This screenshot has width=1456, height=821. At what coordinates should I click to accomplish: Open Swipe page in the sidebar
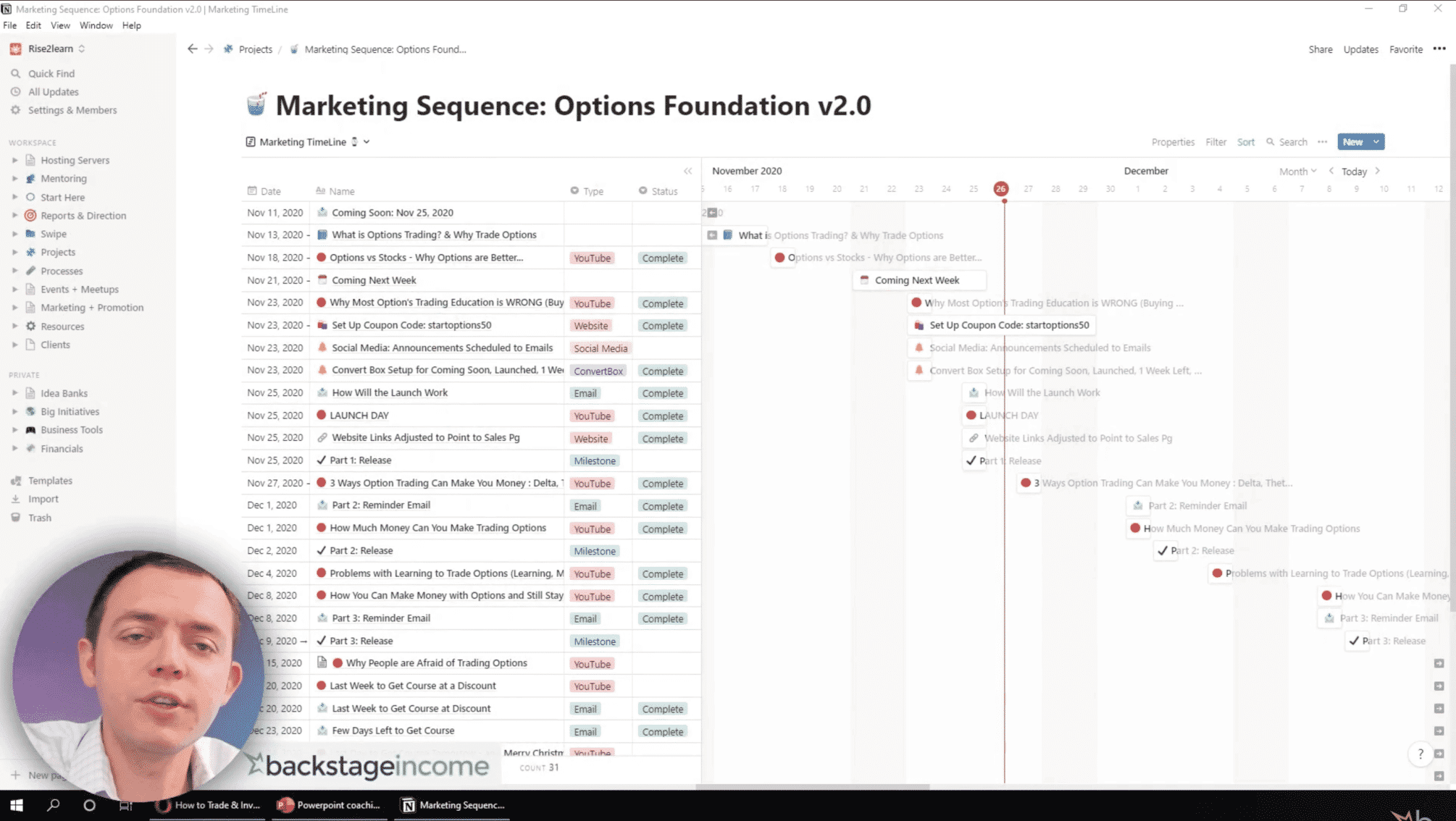53,234
